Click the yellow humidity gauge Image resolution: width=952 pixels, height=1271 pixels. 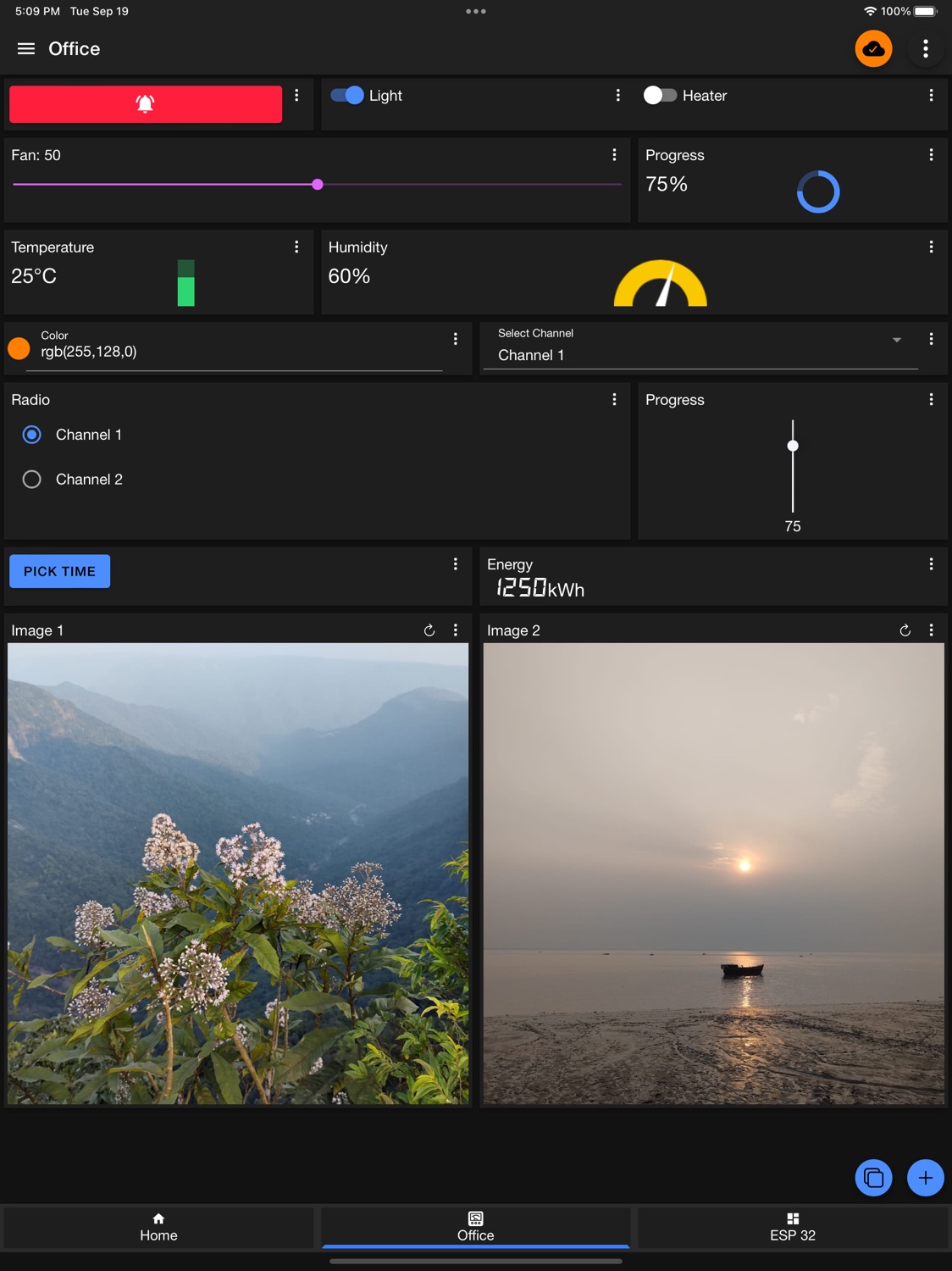pyautogui.click(x=661, y=283)
